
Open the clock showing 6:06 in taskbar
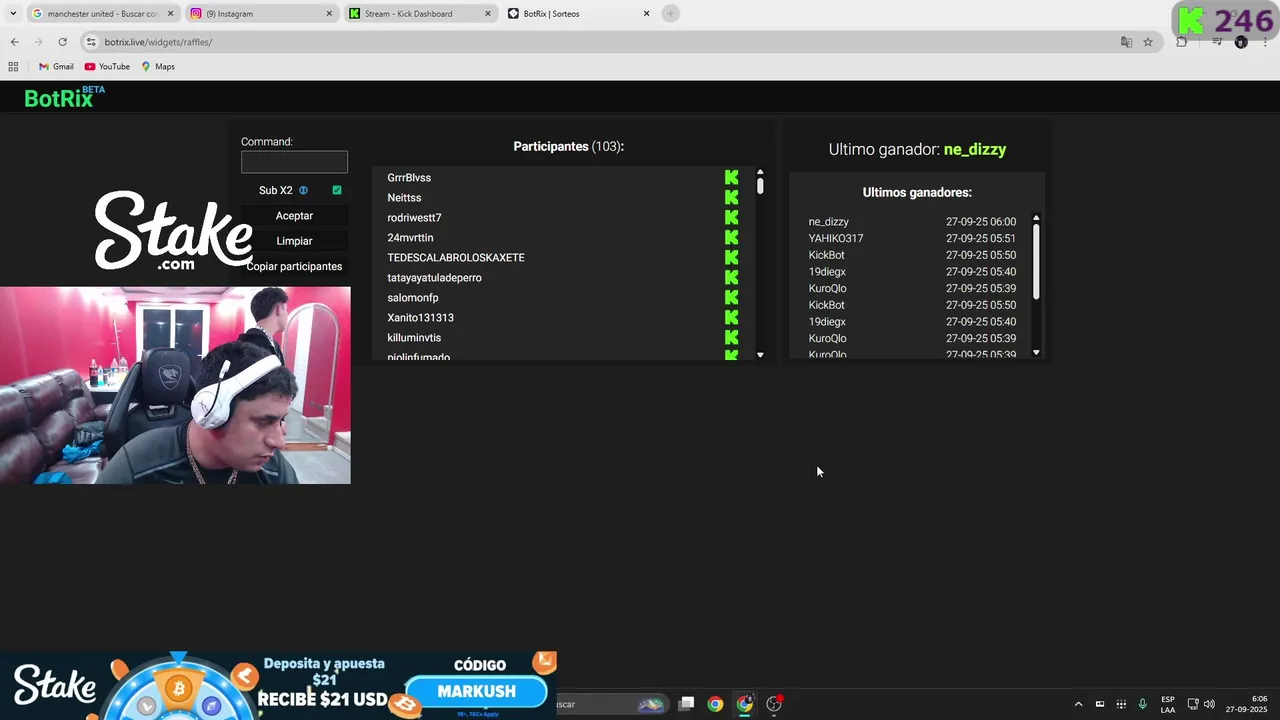(x=1246, y=704)
